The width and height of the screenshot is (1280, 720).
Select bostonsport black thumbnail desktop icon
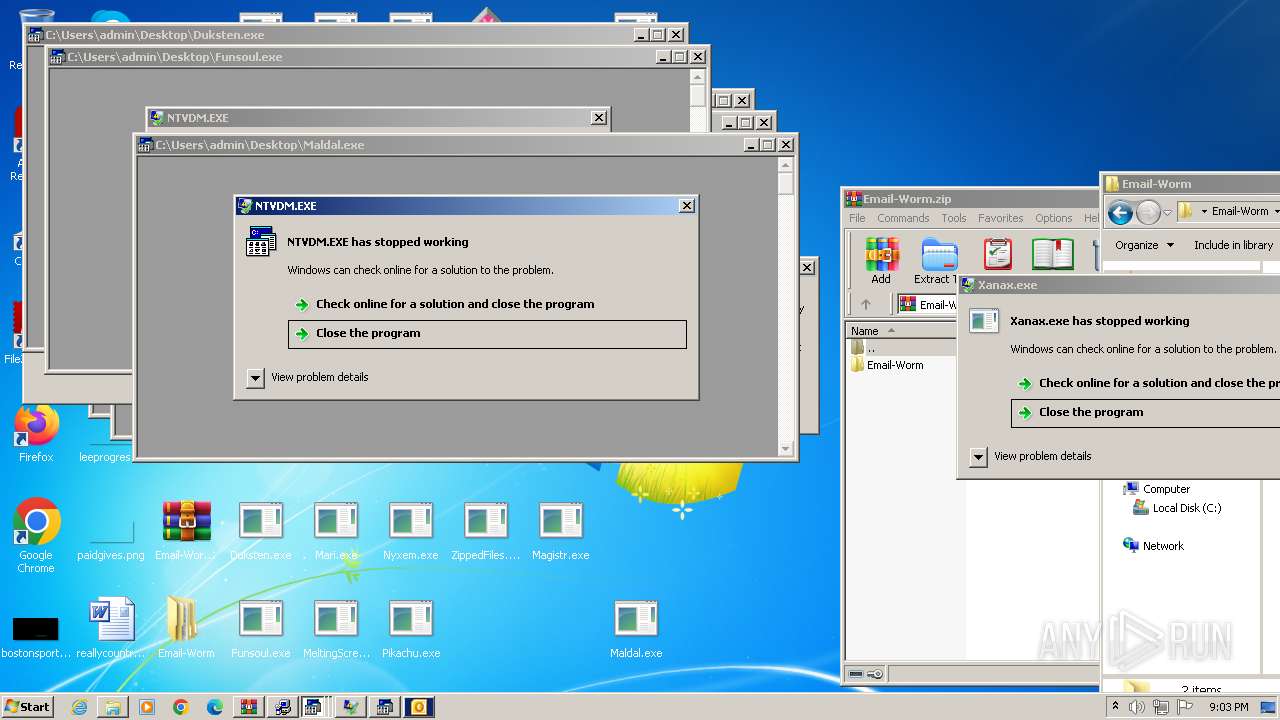36,636
